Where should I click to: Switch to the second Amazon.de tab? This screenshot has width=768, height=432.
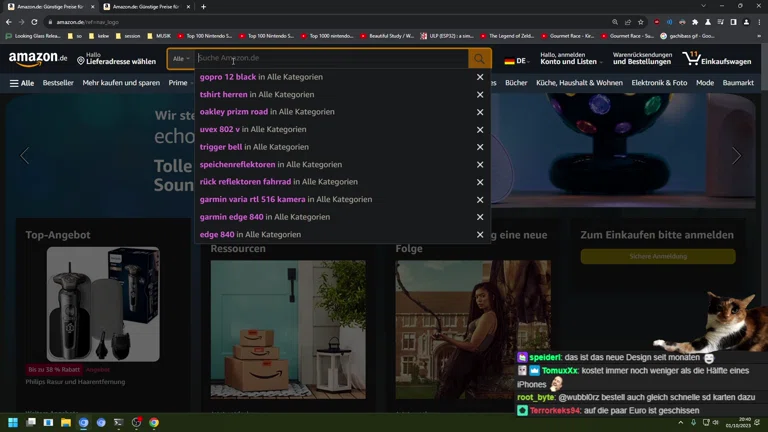pyautogui.click(x=145, y=7)
